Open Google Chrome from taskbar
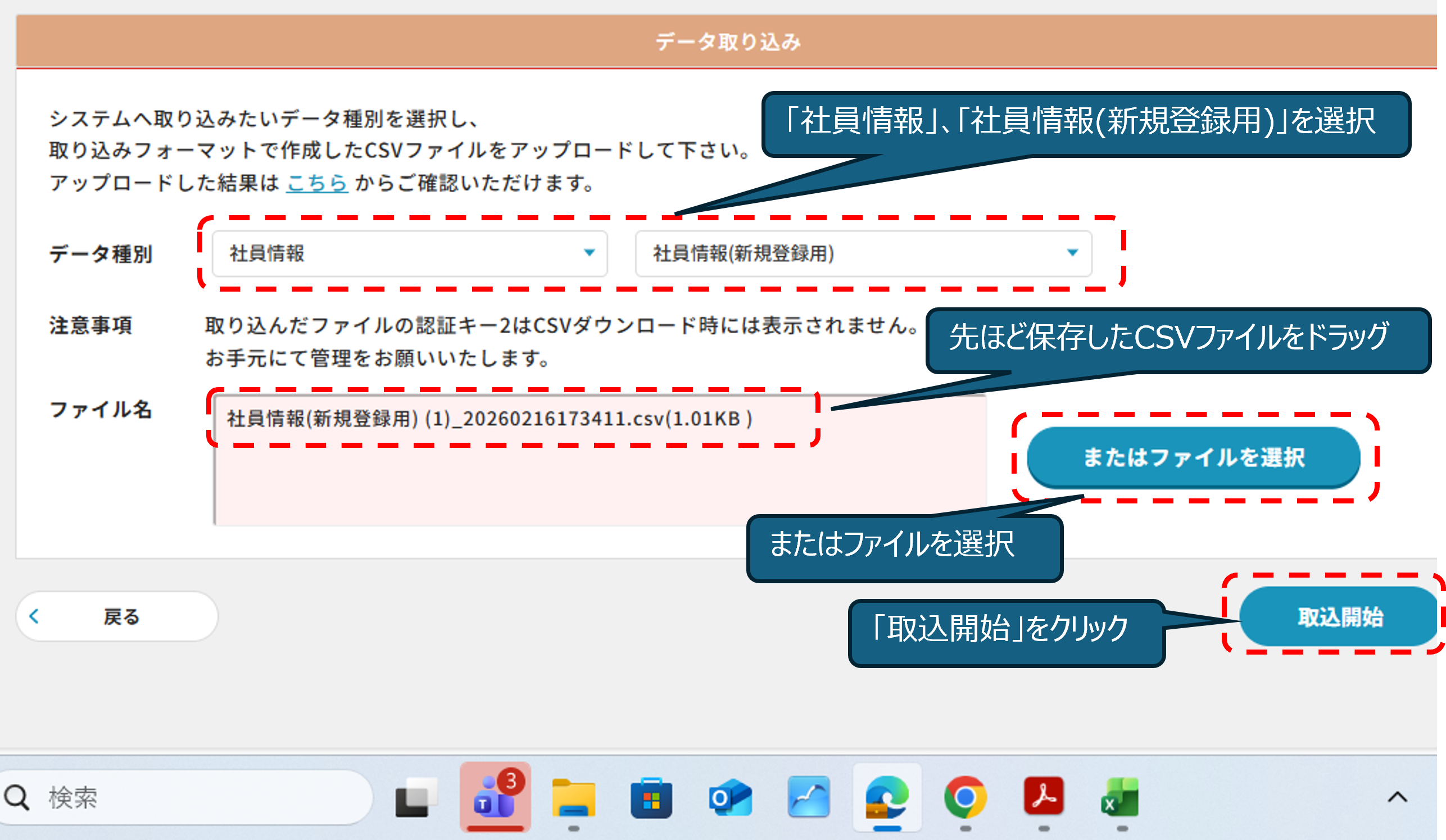The width and height of the screenshot is (1446, 840). 965,797
